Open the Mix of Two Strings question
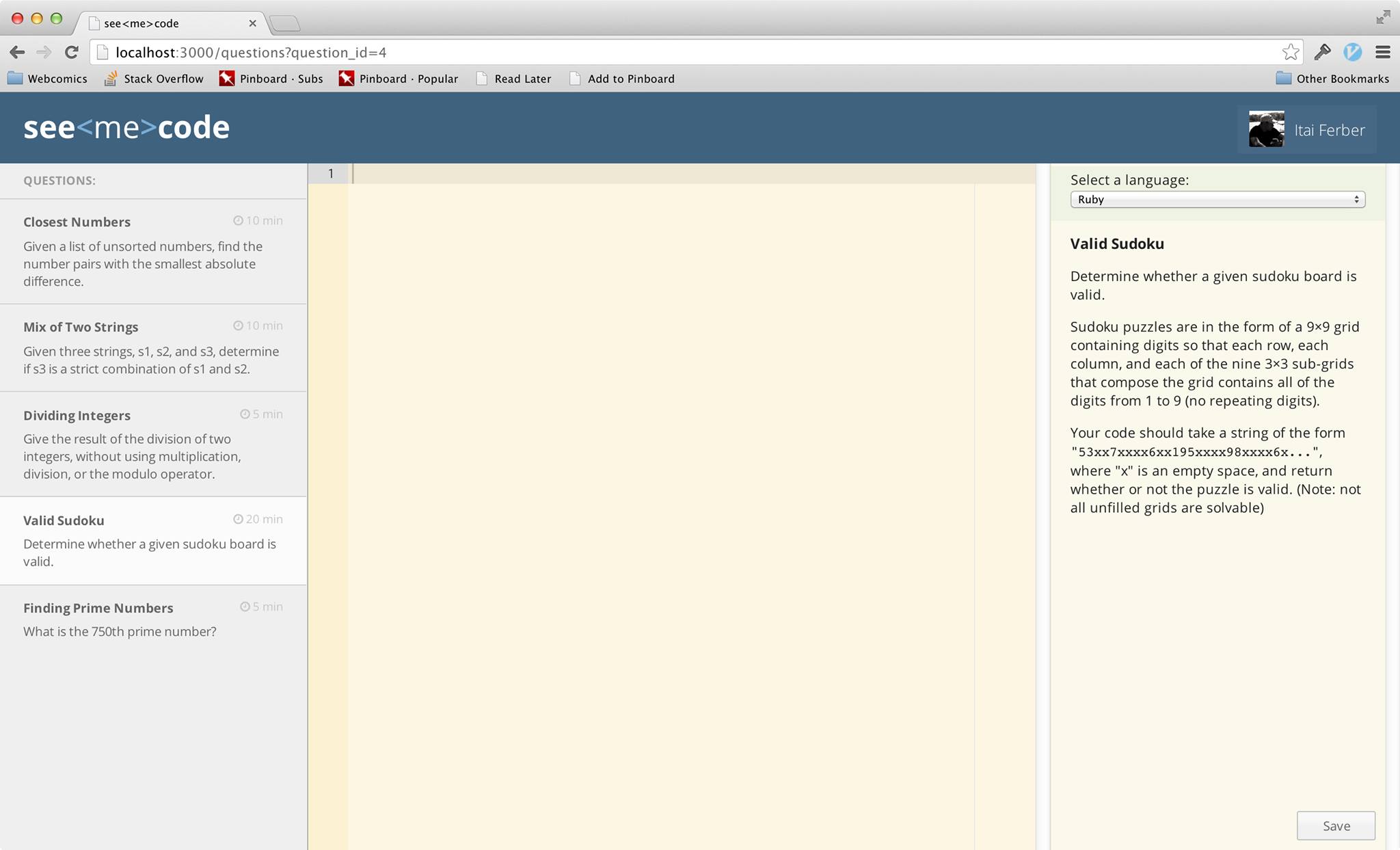 click(153, 347)
